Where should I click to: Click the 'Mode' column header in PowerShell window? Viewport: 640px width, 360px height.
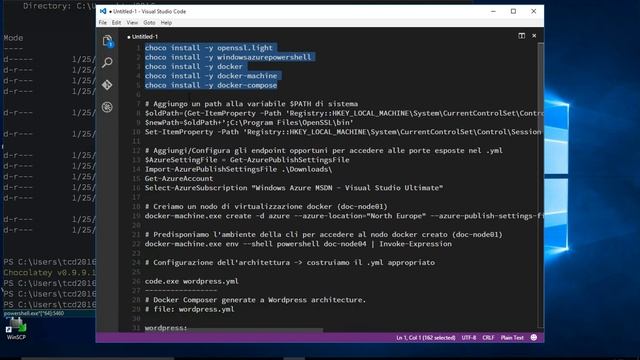coord(13,38)
